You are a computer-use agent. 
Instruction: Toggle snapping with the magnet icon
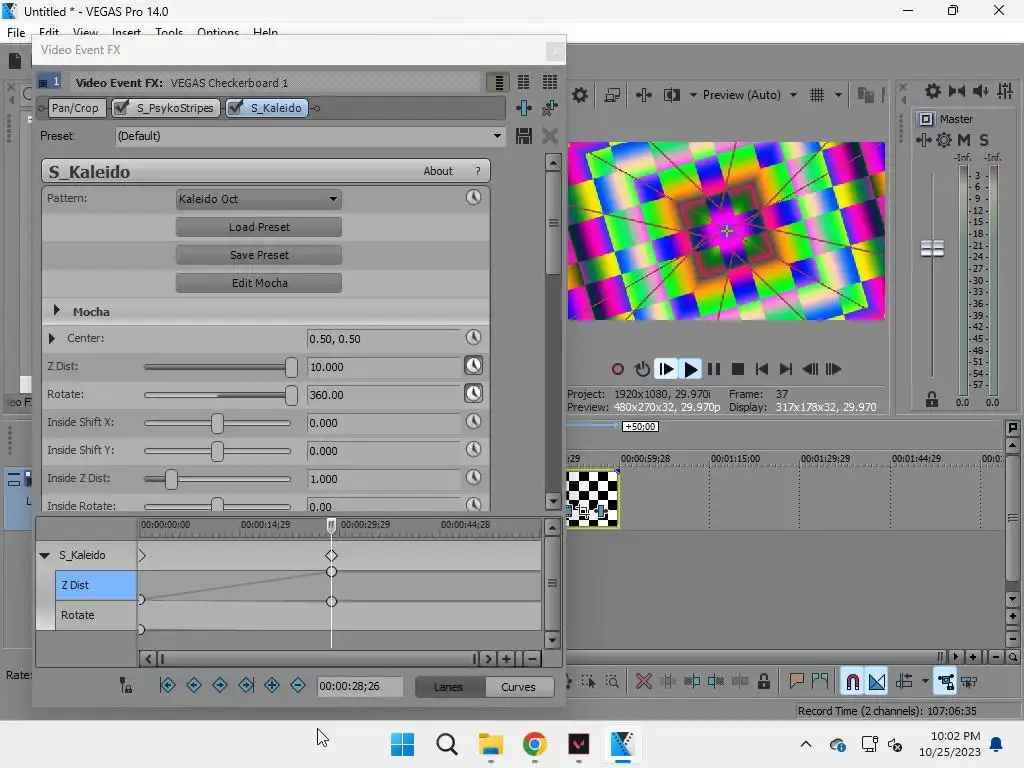pos(852,682)
